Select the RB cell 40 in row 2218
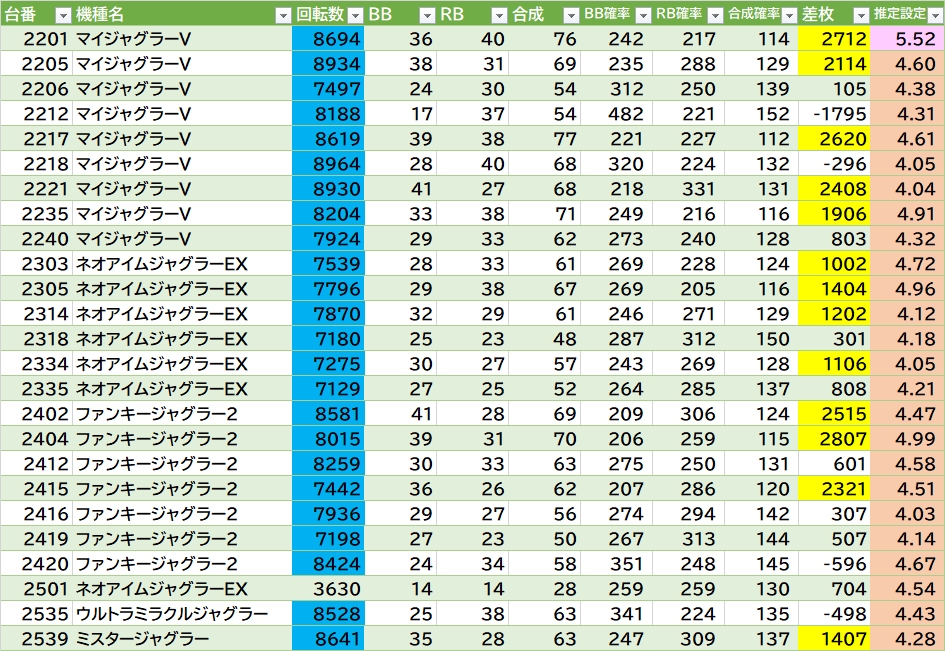Screen dimensions: 945x651 [x=472, y=163]
